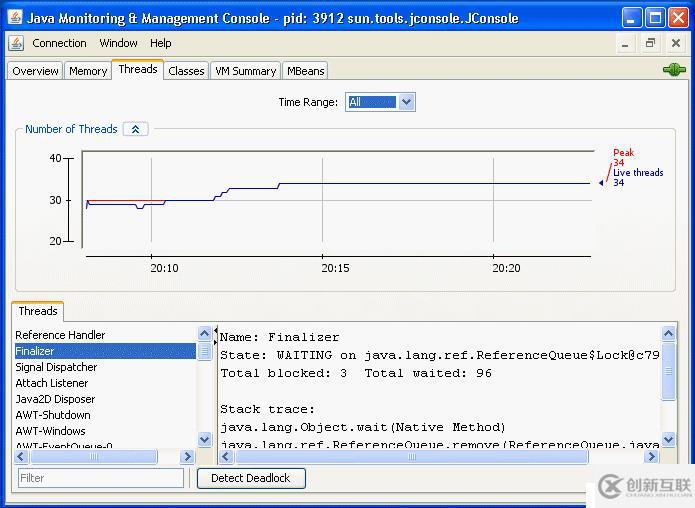The height and width of the screenshot is (508, 695).
Task: Click the Java coffee cup title bar icon
Action: pyautogui.click(x=15, y=18)
